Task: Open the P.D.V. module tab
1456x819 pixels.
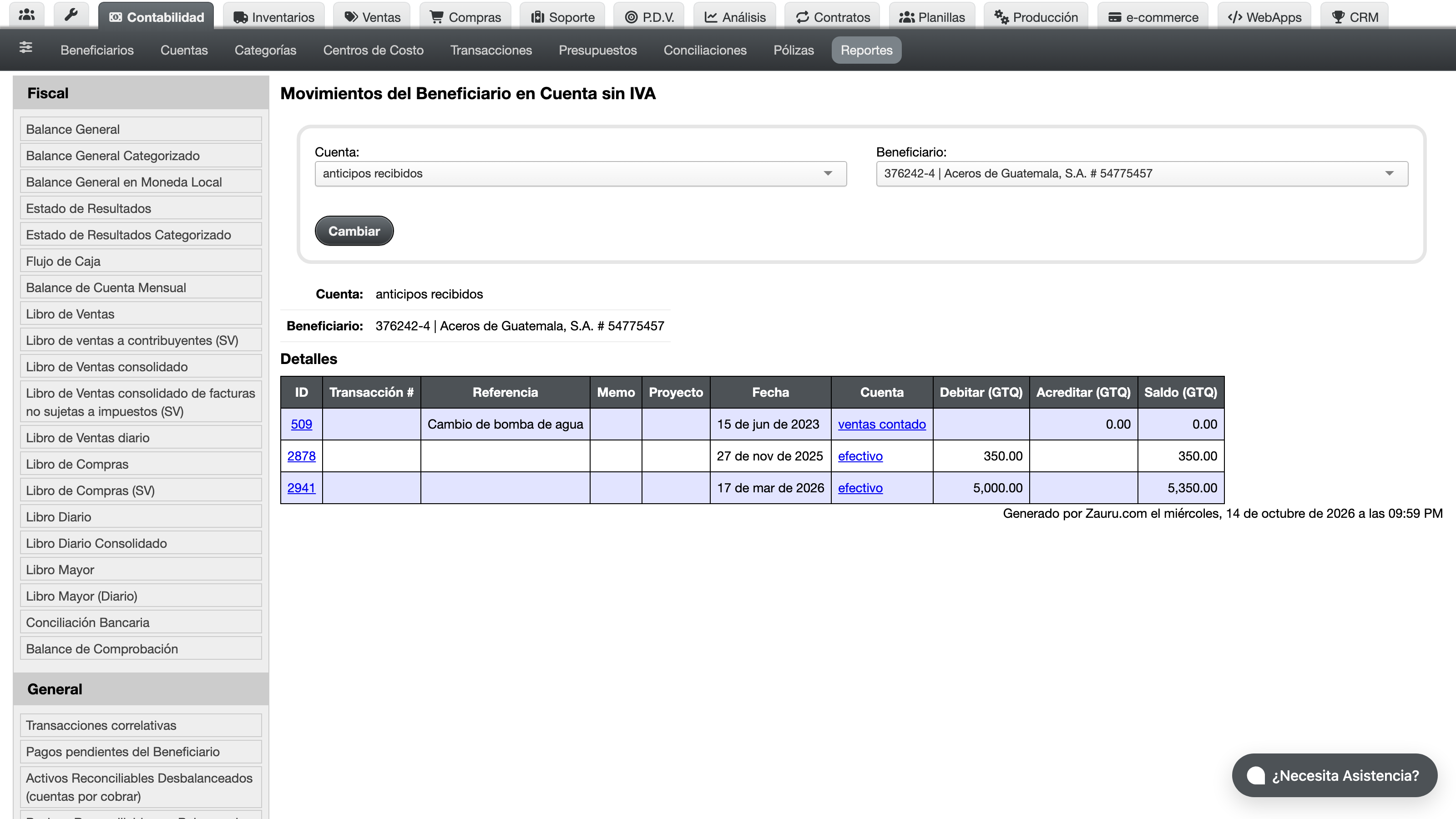Action: [649, 17]
